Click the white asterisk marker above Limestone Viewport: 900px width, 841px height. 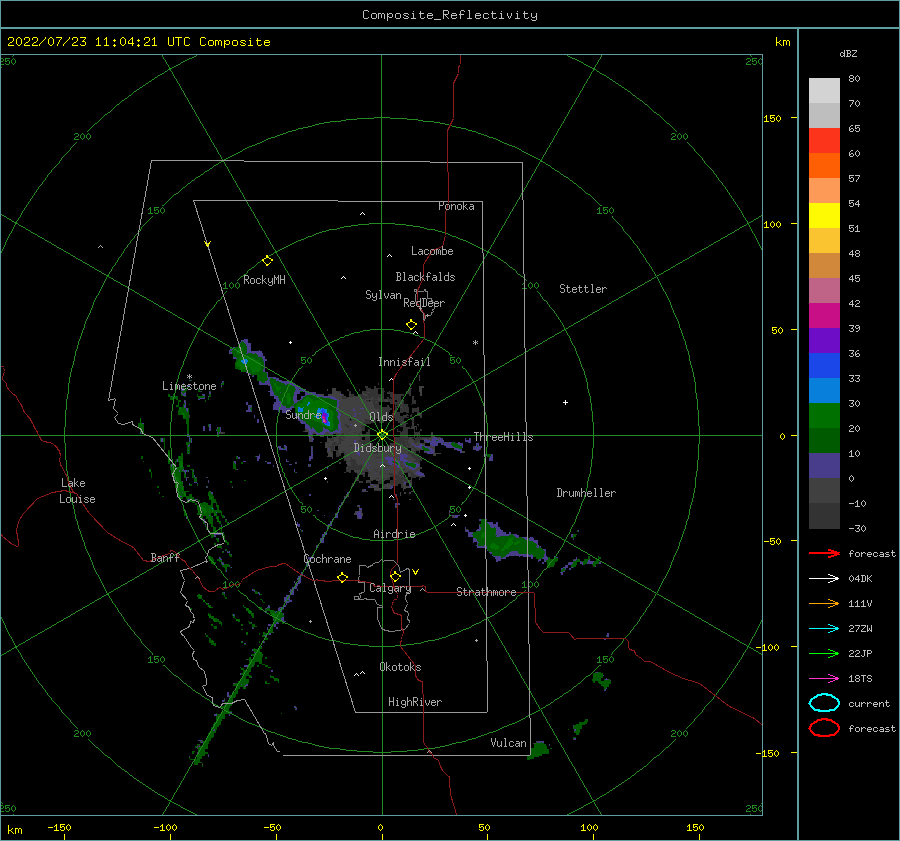[189, 377]
